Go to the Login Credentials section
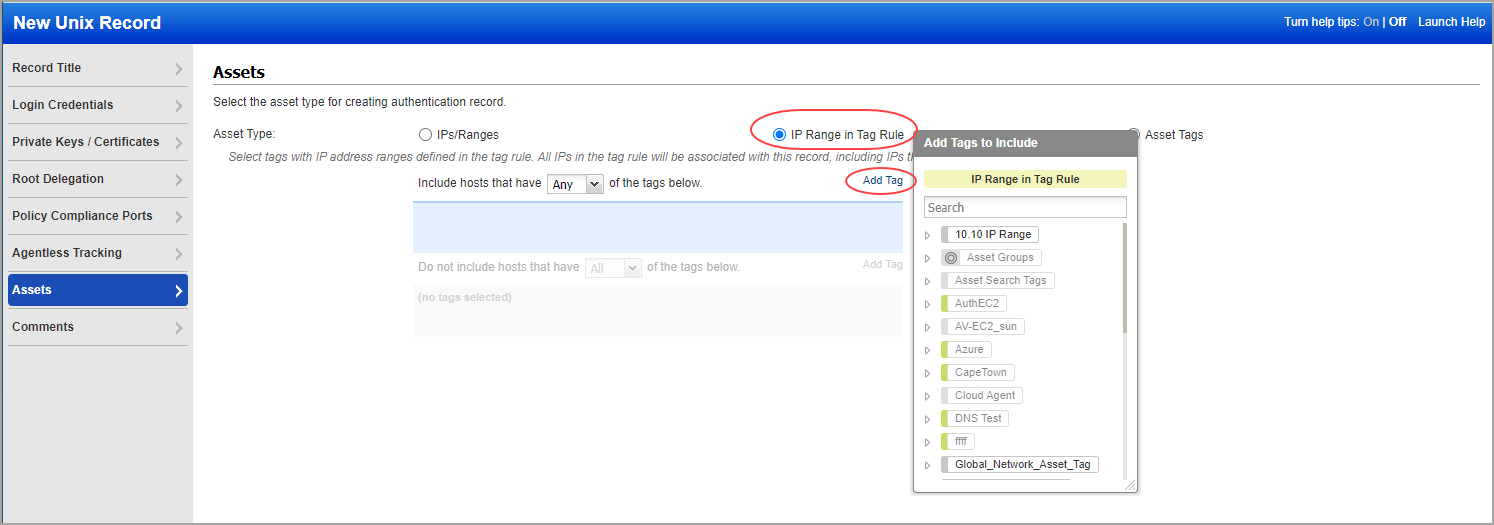The image size is (1494, 525). point(98,105)
